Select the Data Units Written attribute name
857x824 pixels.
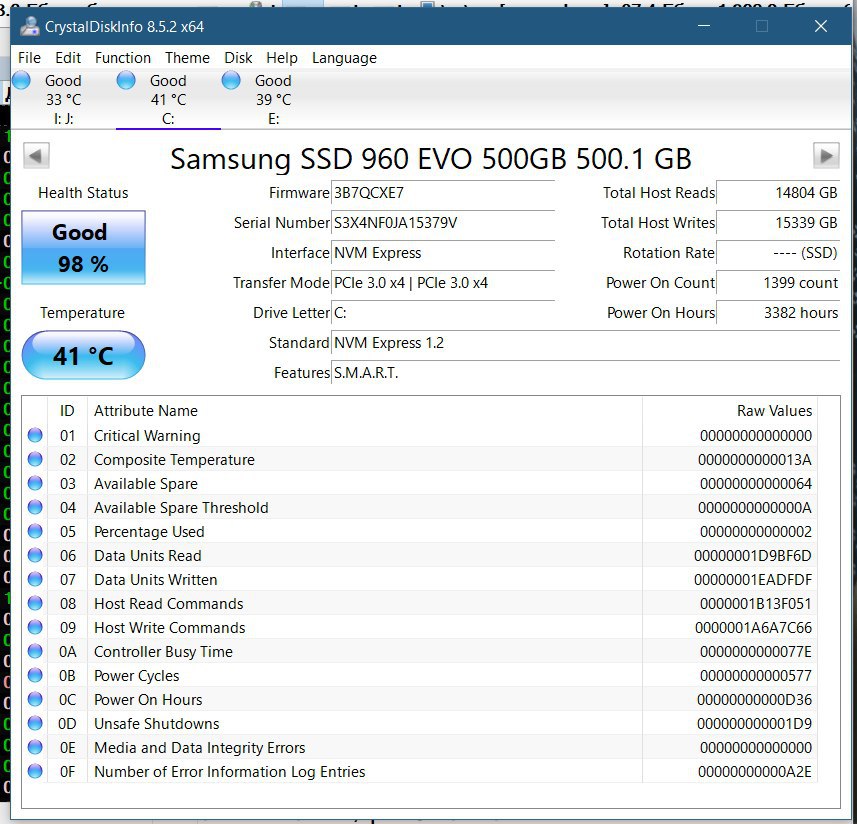click(x=156, y=580)
